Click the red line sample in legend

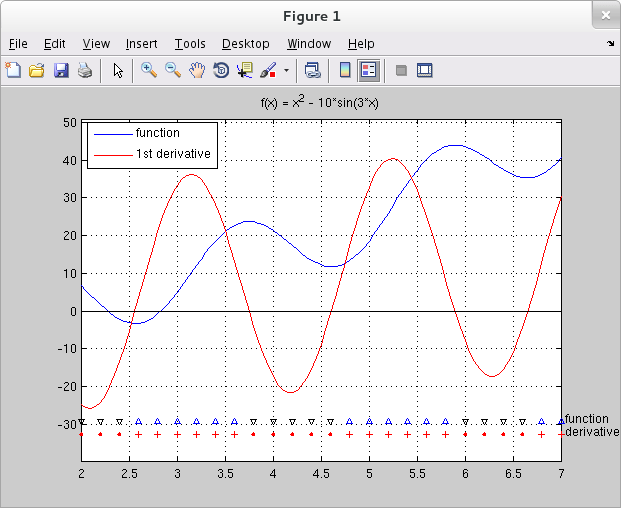tap(113, 155)
